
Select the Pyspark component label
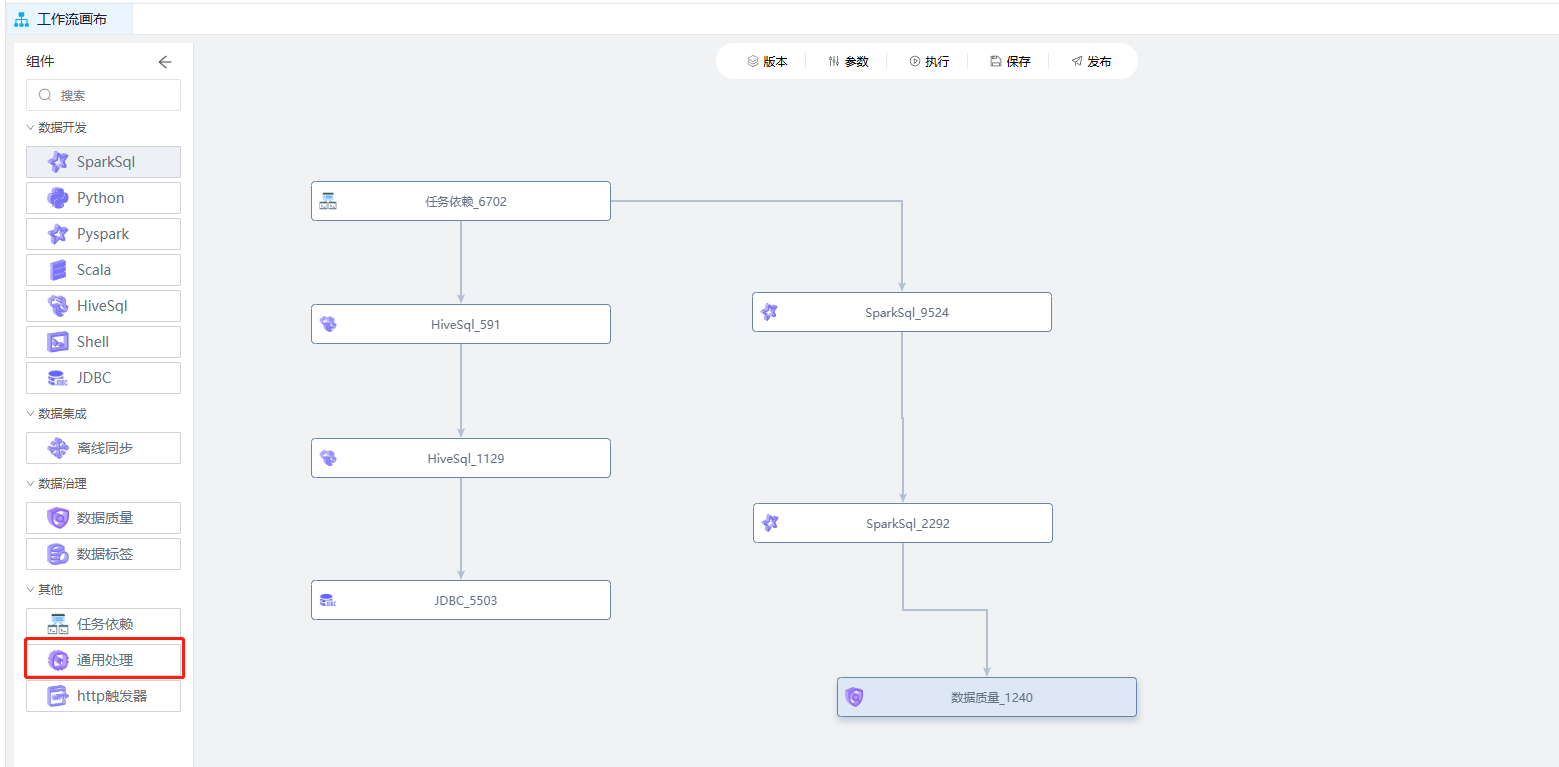coord(103,234)
